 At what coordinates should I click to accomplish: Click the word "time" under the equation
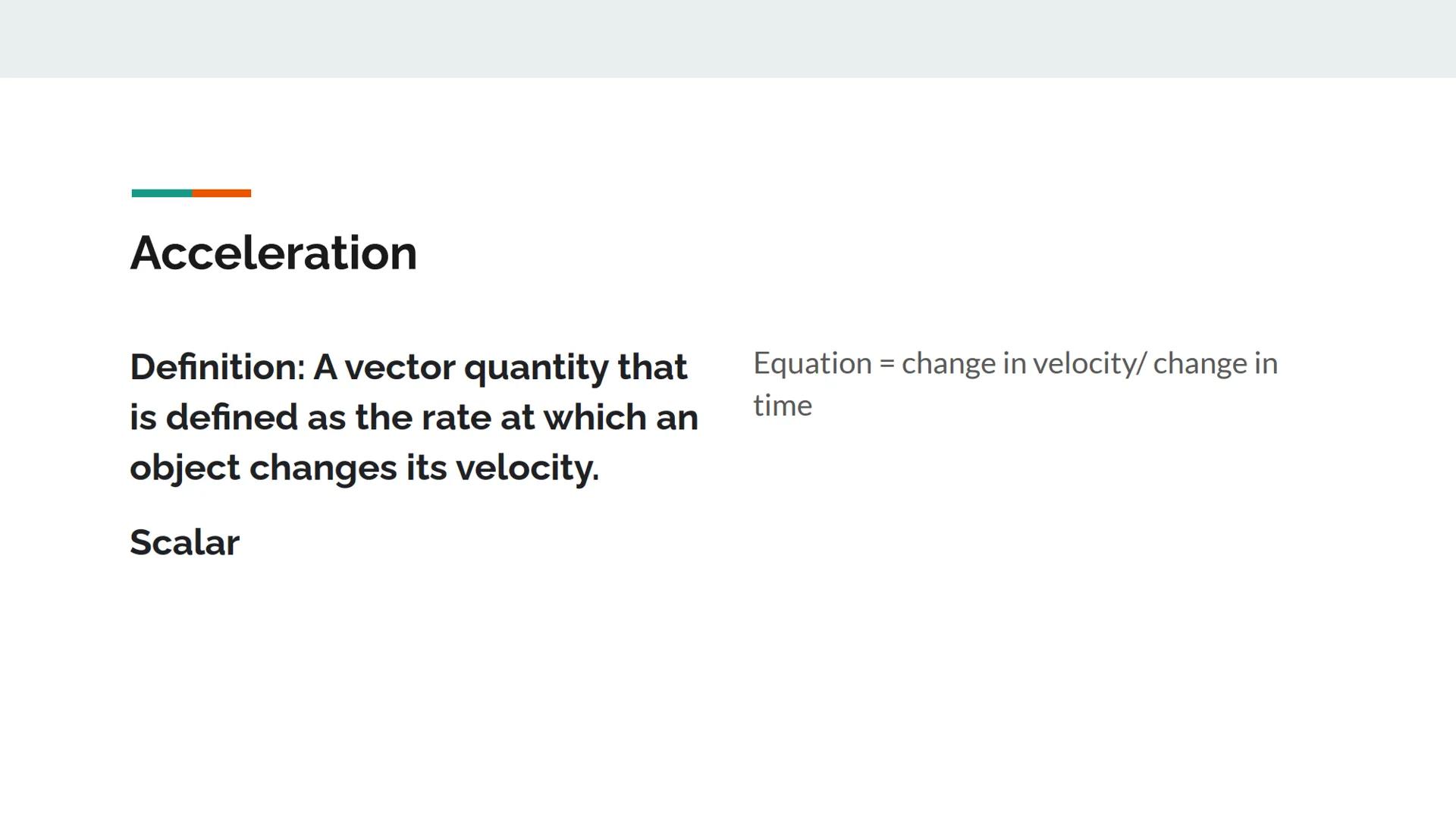(x=783, y=406)
